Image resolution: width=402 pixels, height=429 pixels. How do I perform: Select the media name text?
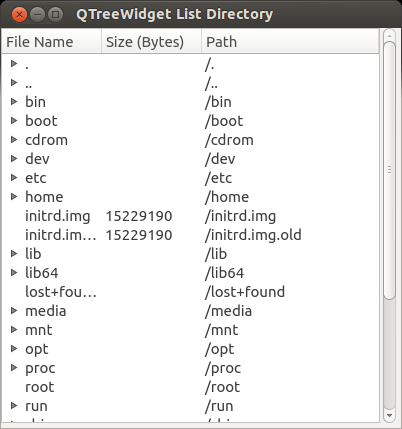click(46, 311)
